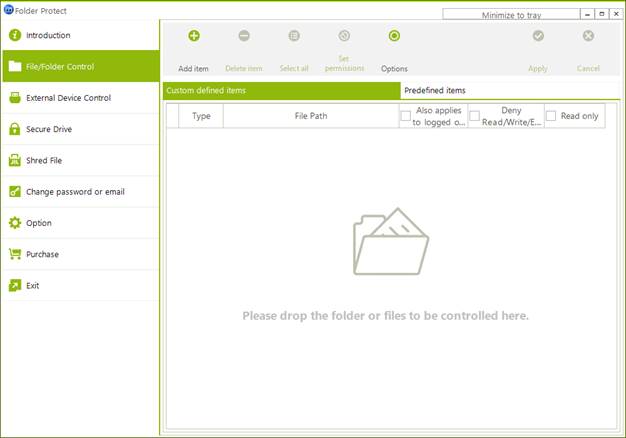Click the Introduction info icon
Screen dimensions: 626x438
point(15,35)
